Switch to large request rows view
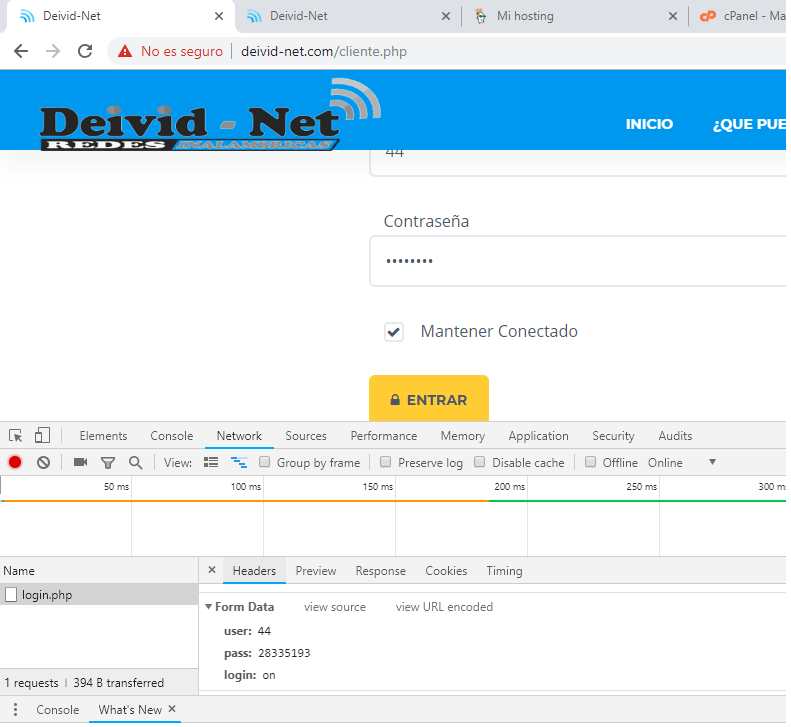 point(211,462)
